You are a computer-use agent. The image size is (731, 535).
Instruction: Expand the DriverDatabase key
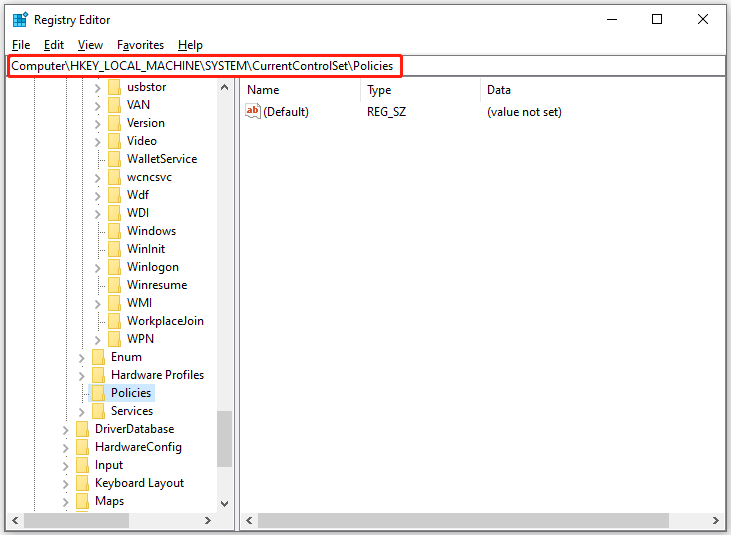click(x=66, y=430)
